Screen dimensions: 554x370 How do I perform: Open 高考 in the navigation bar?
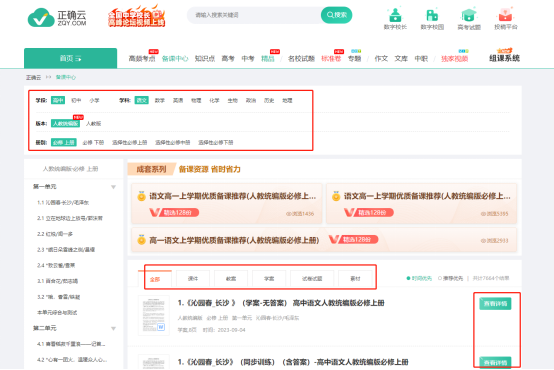click(228, 59)
